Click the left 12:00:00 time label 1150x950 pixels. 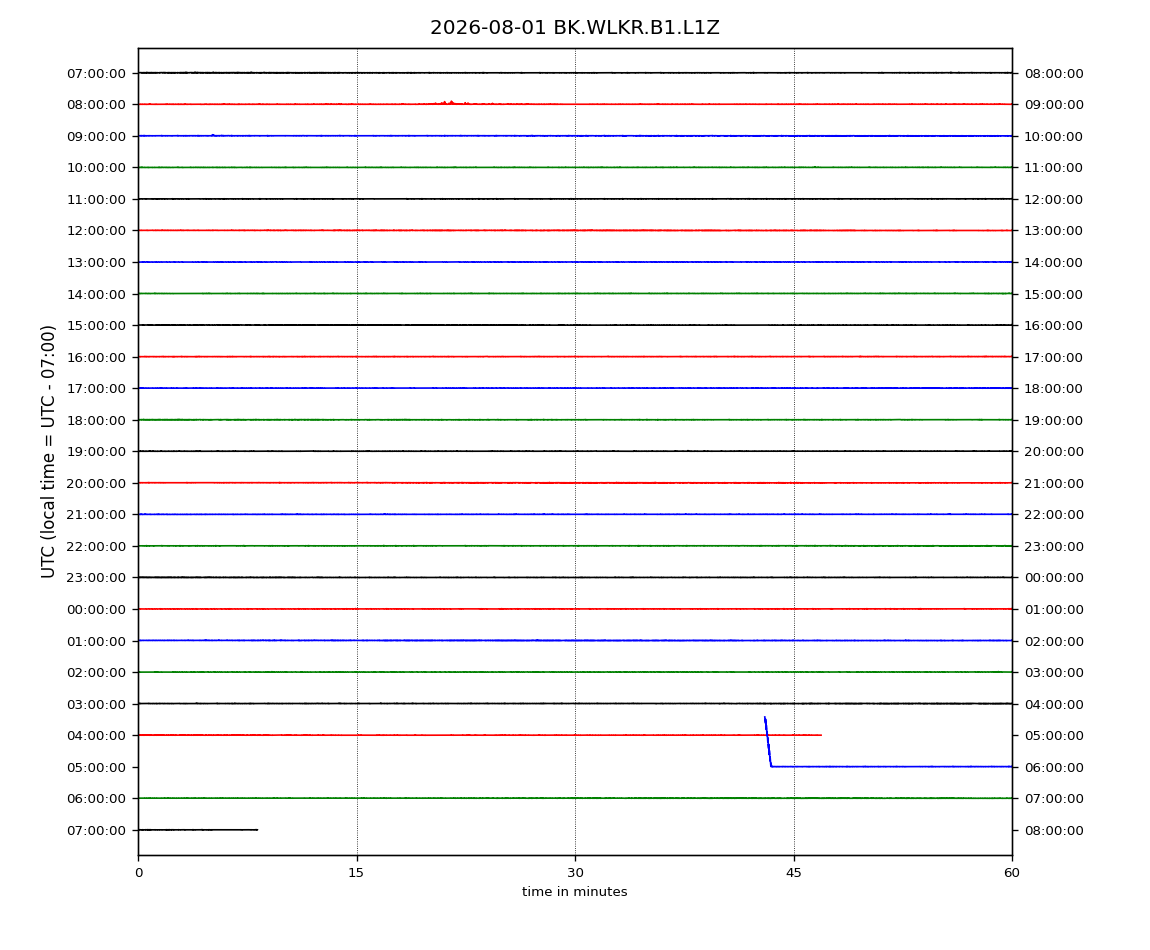pos(97,230)
